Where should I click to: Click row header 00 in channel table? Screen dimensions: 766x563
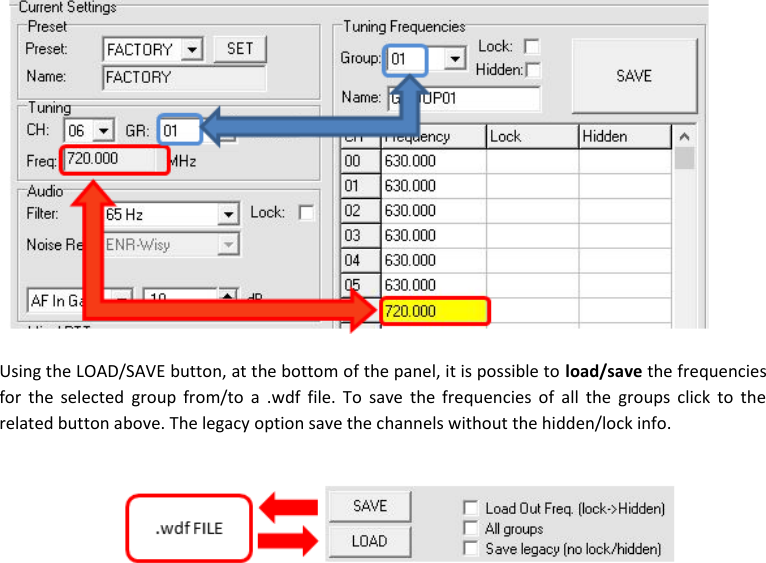tap(361, 161)
